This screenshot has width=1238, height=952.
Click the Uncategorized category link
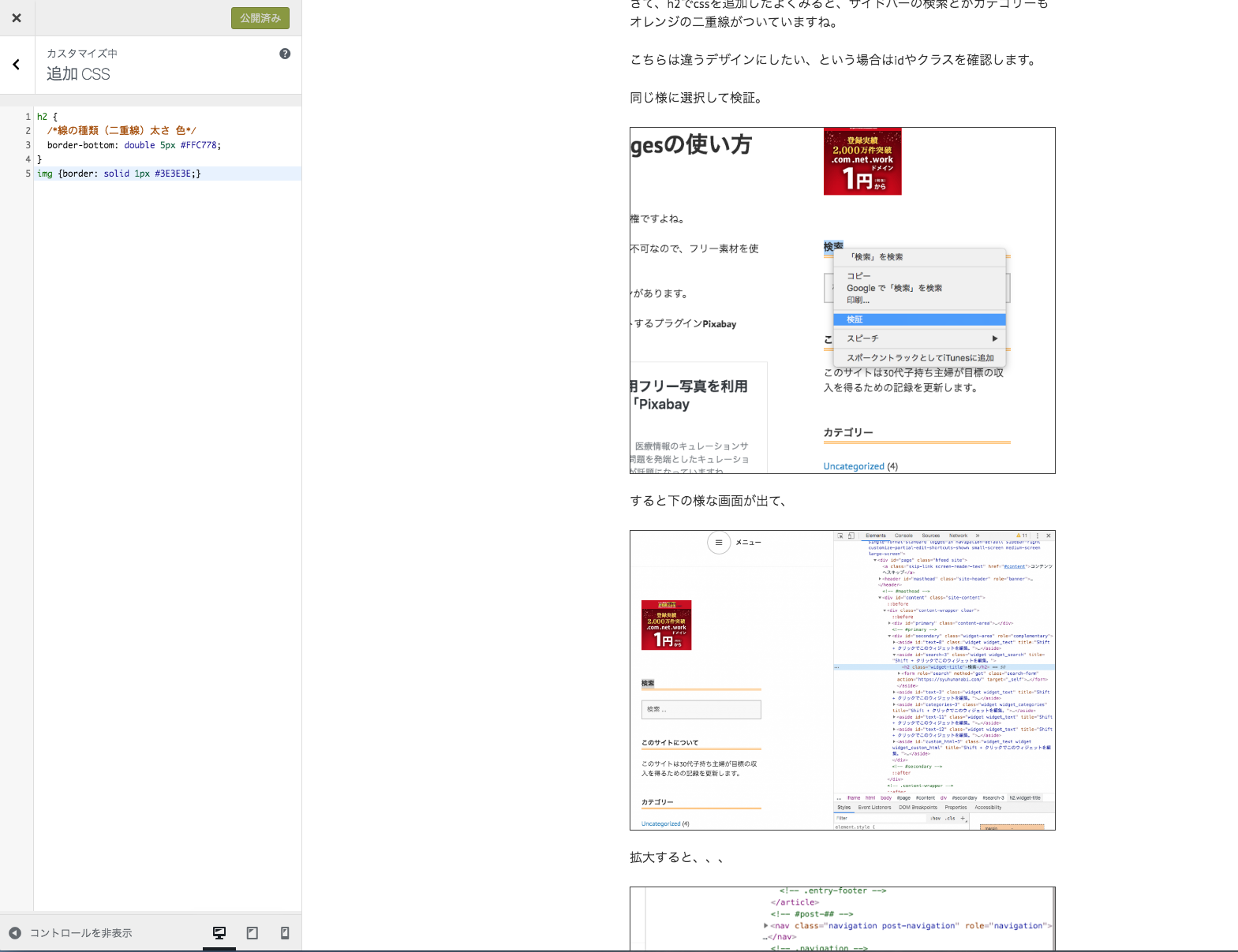tap(854, 466)
